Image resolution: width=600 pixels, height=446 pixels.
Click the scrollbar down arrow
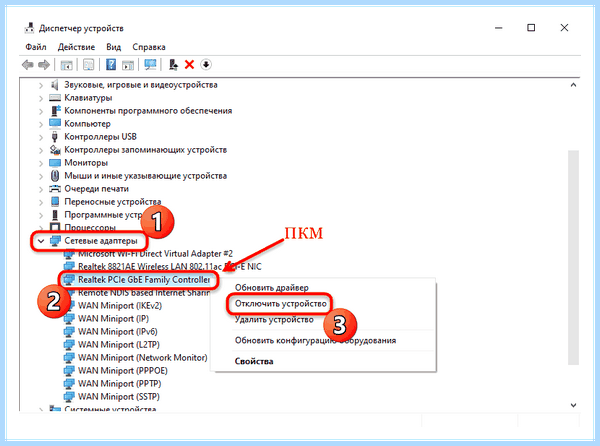tap(573, 405)
